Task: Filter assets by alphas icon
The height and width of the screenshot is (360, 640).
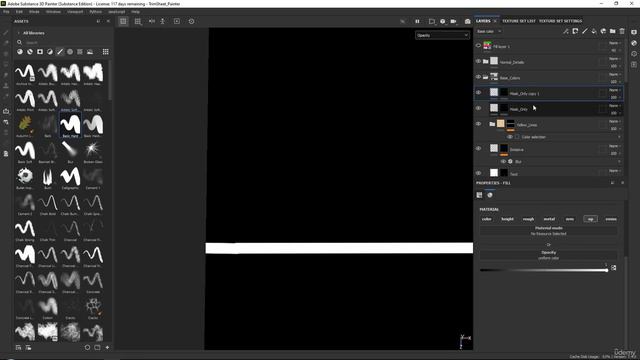Action: tap(70, 52)
